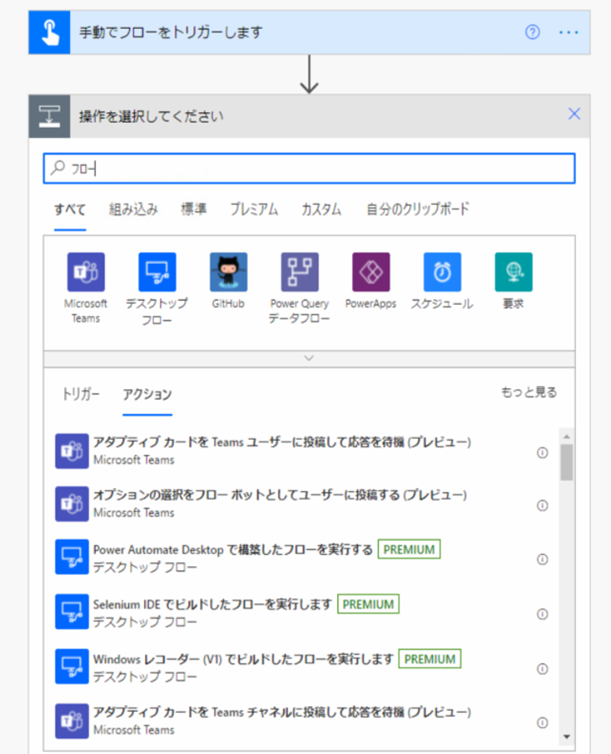Click the magnifier search icon

click(58, 167)
